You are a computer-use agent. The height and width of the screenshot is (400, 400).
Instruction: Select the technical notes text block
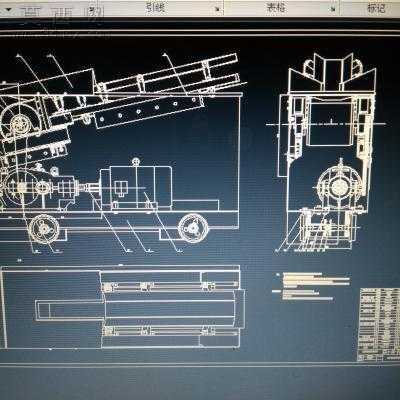(312, 286)
